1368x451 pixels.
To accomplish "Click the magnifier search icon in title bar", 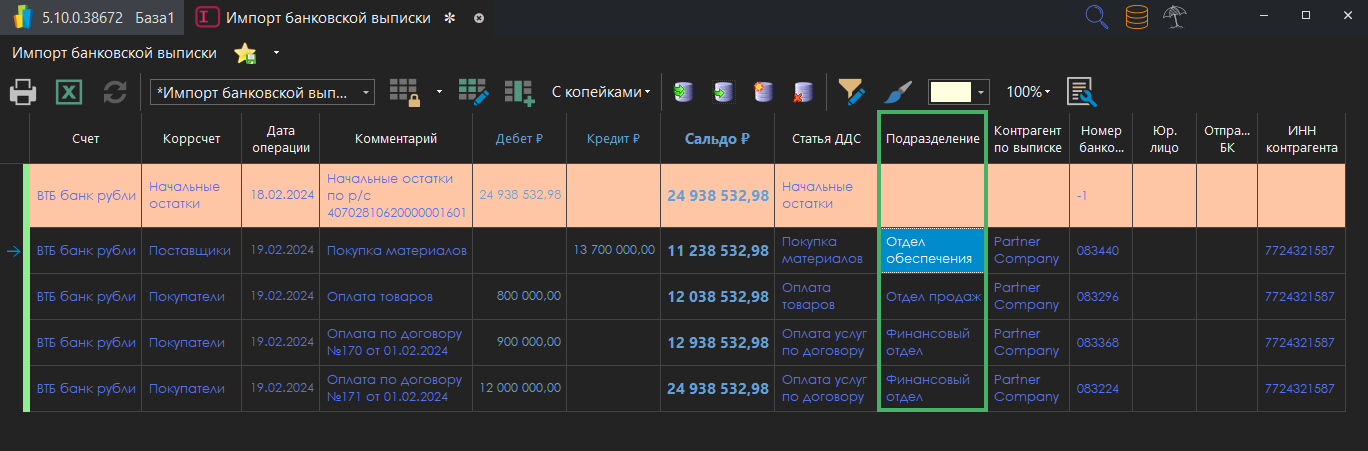I will [x=1097, y=17].
